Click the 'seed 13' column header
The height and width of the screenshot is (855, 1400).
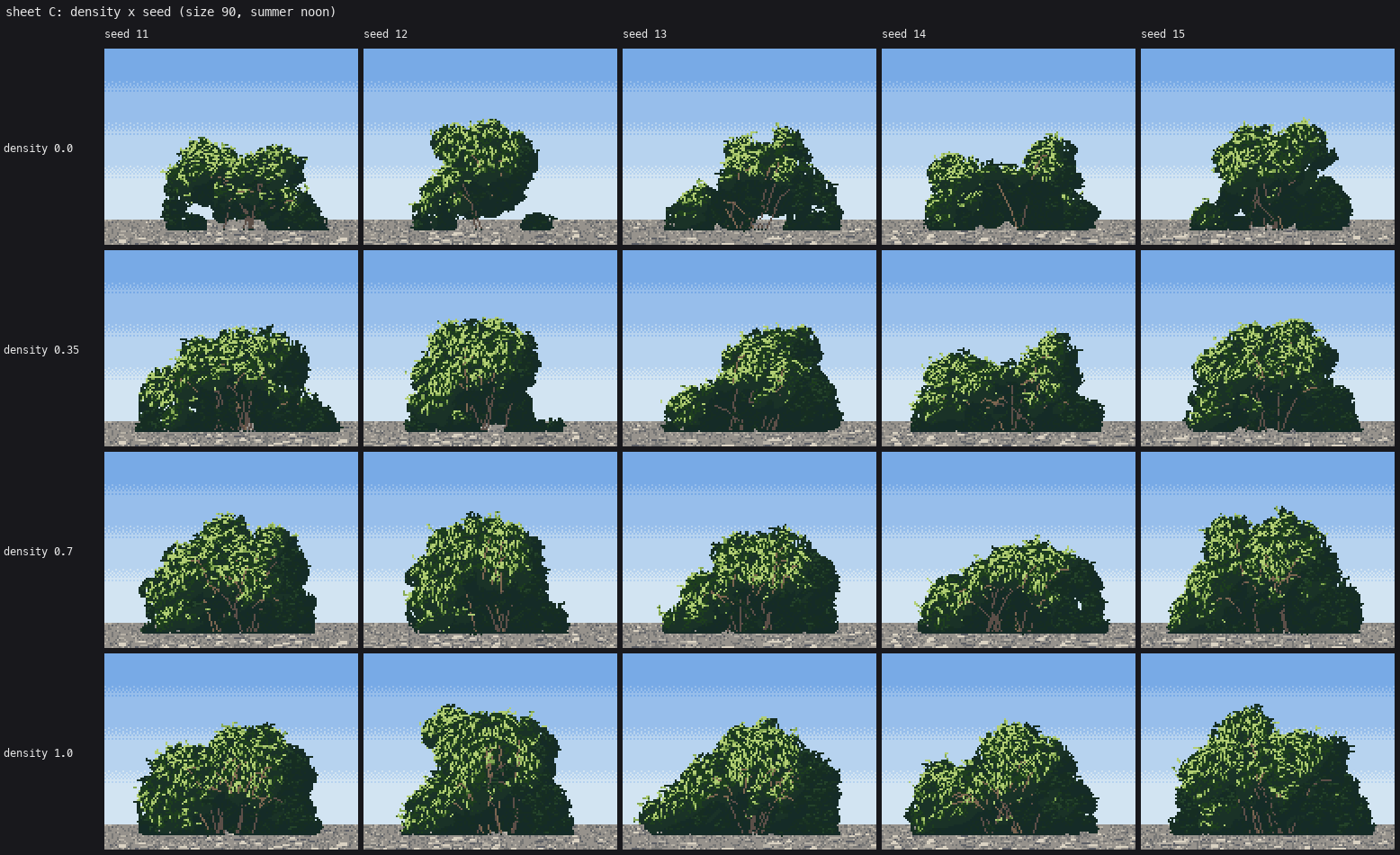click(645, 34)
